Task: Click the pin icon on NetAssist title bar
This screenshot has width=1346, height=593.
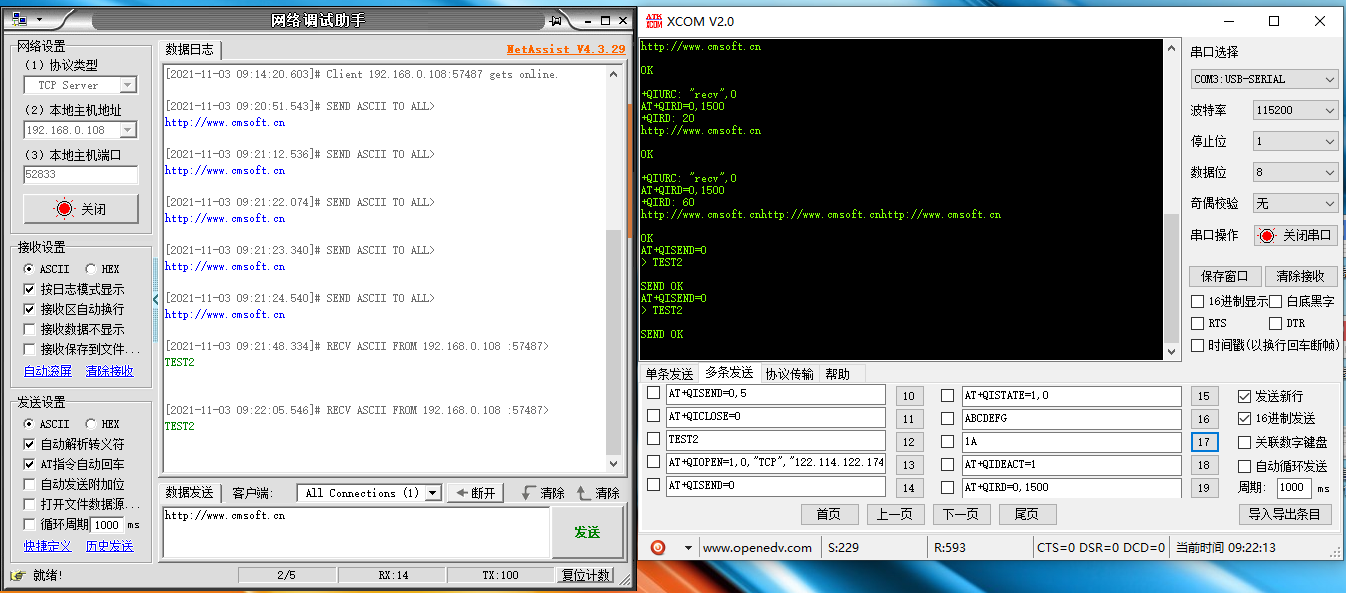Action: tap(554, 19)
